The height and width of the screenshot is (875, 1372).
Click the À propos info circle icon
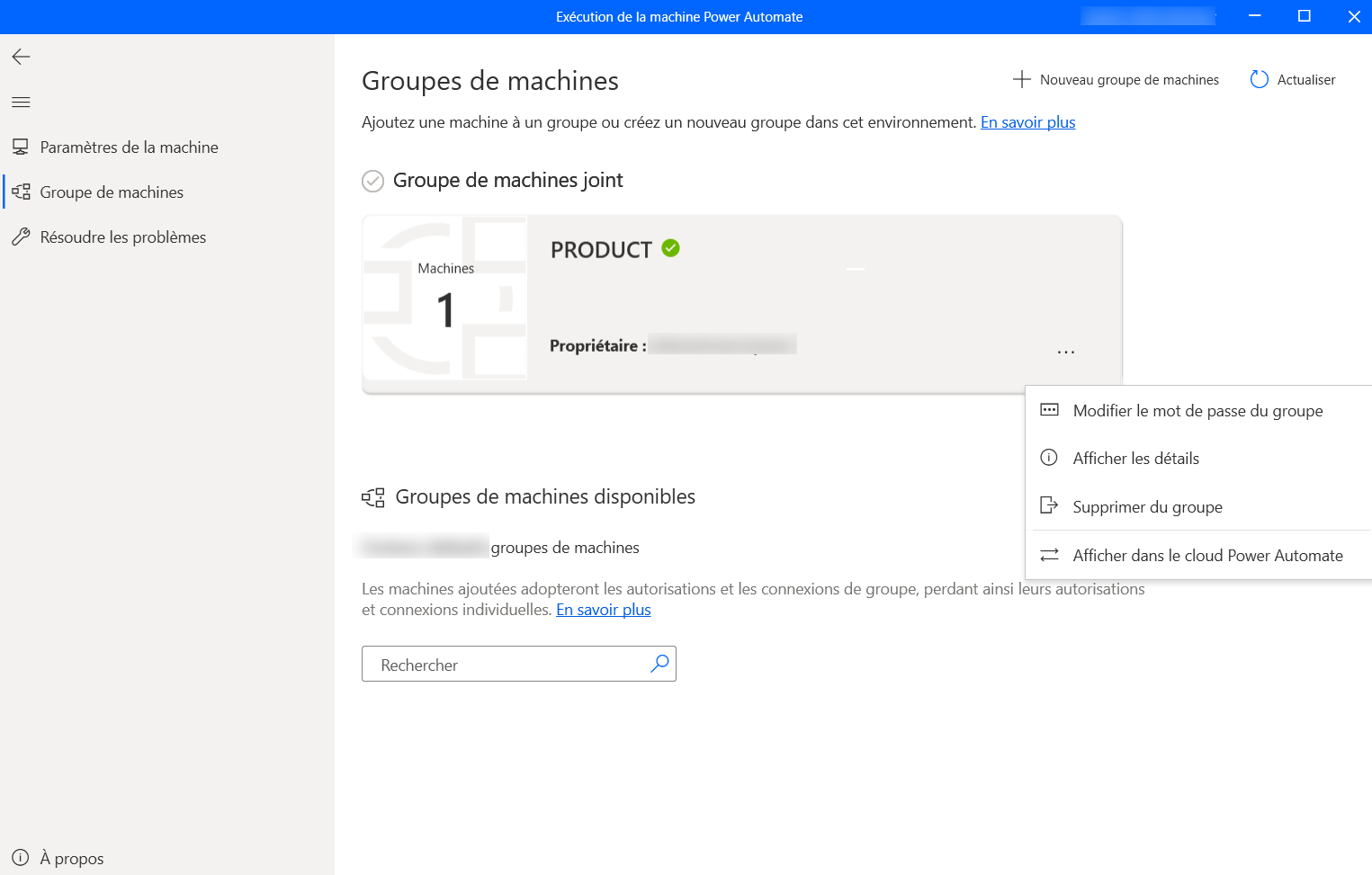[x=21, y=858]
